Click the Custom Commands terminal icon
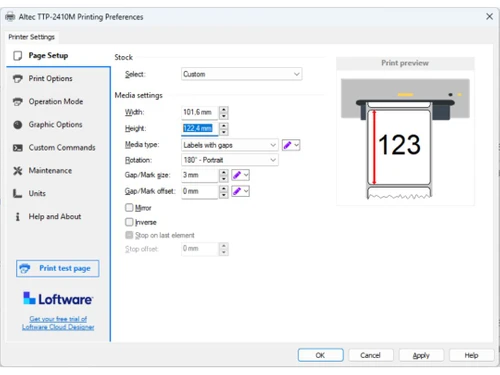This screenshot has height=375, width=500. (18, 148)
